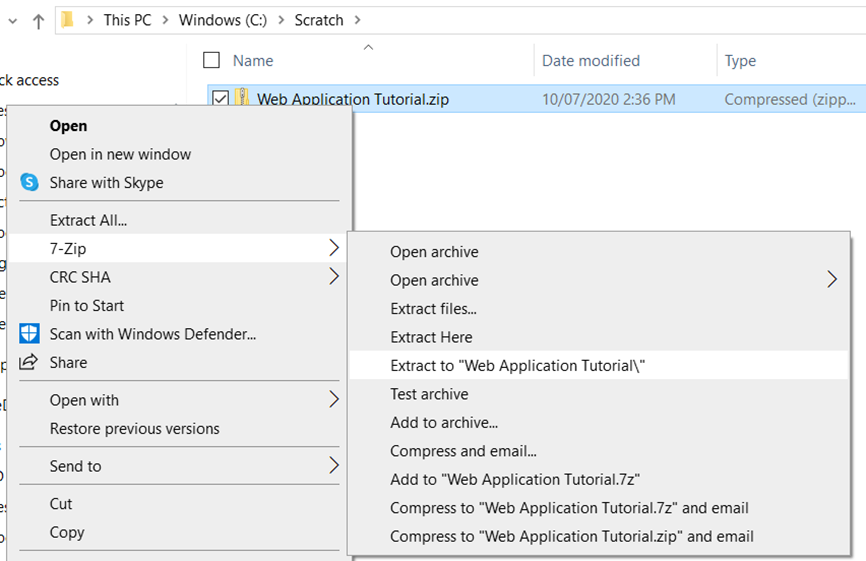Click the Windows Defender shield icon
The height and width of the screenshot is (561, 866).
point(29,334)
